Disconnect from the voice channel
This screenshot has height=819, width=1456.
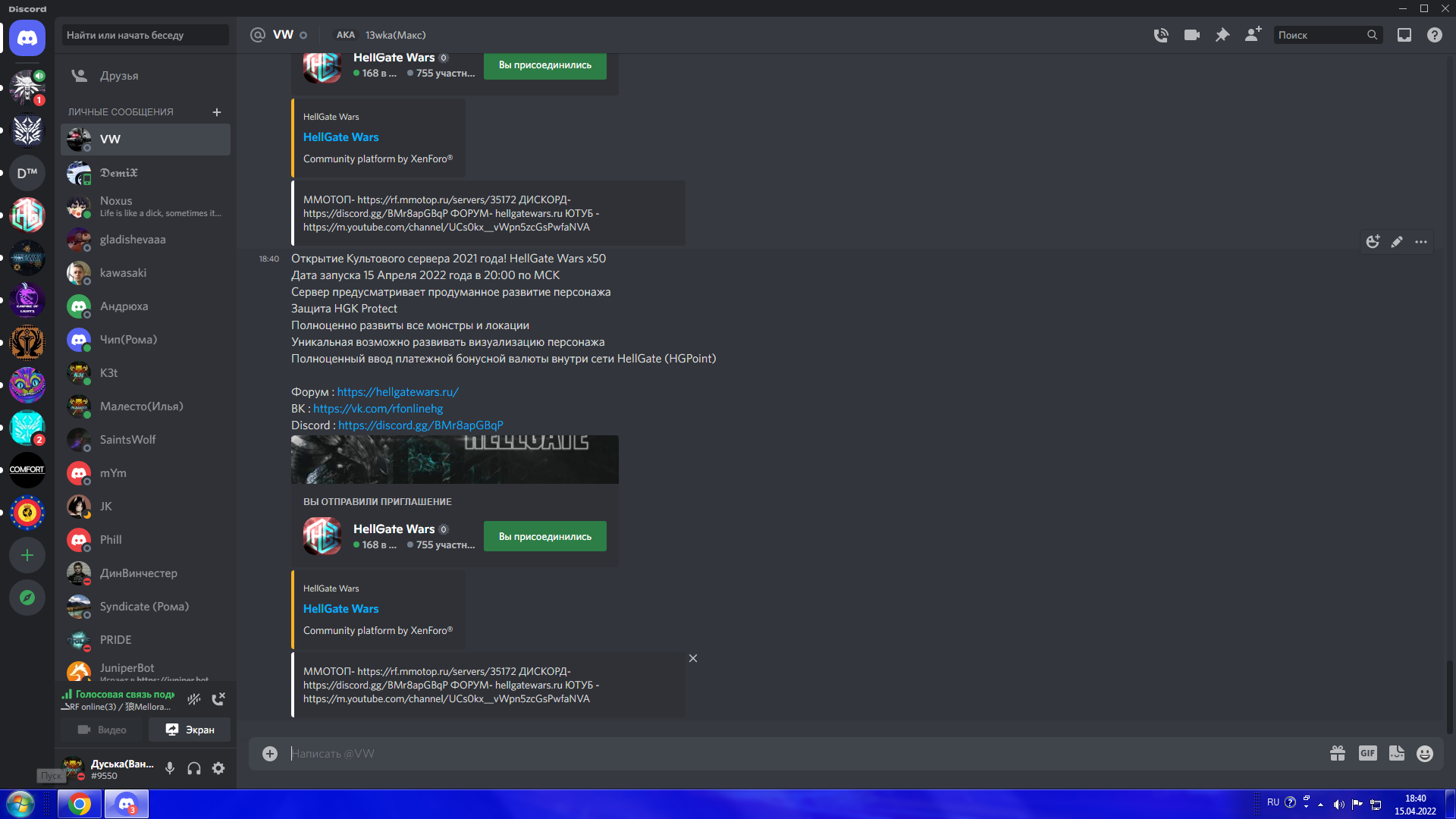point(218,699)
